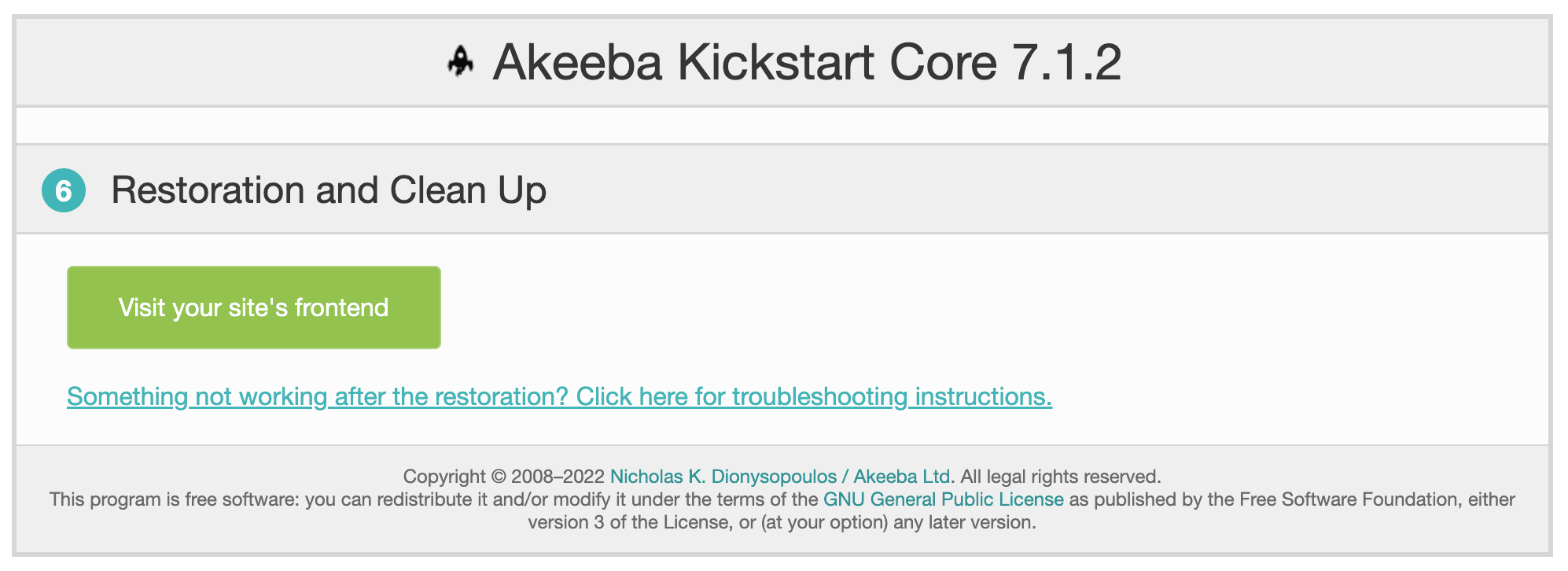Click the 'Restoration and Clean Up' step heading
Viewport: 1568px width, 571px height.
[329, 190]
